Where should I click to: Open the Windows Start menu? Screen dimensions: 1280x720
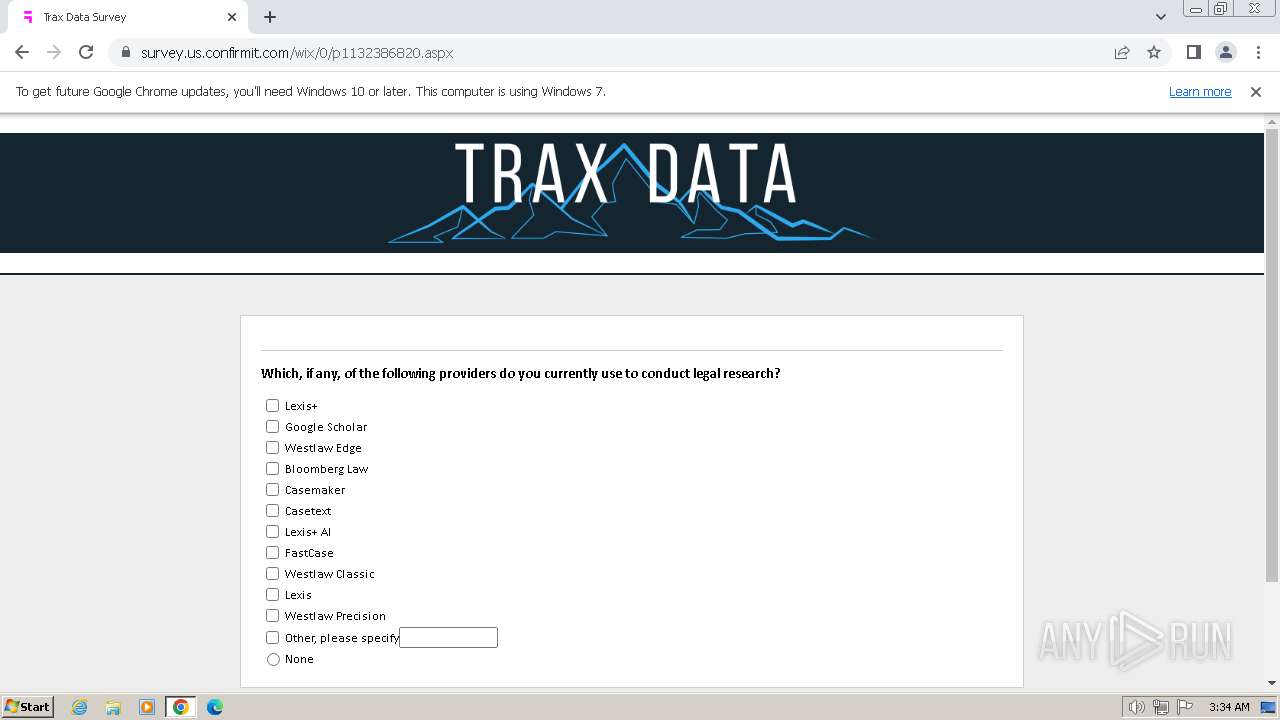click(27, 706)
